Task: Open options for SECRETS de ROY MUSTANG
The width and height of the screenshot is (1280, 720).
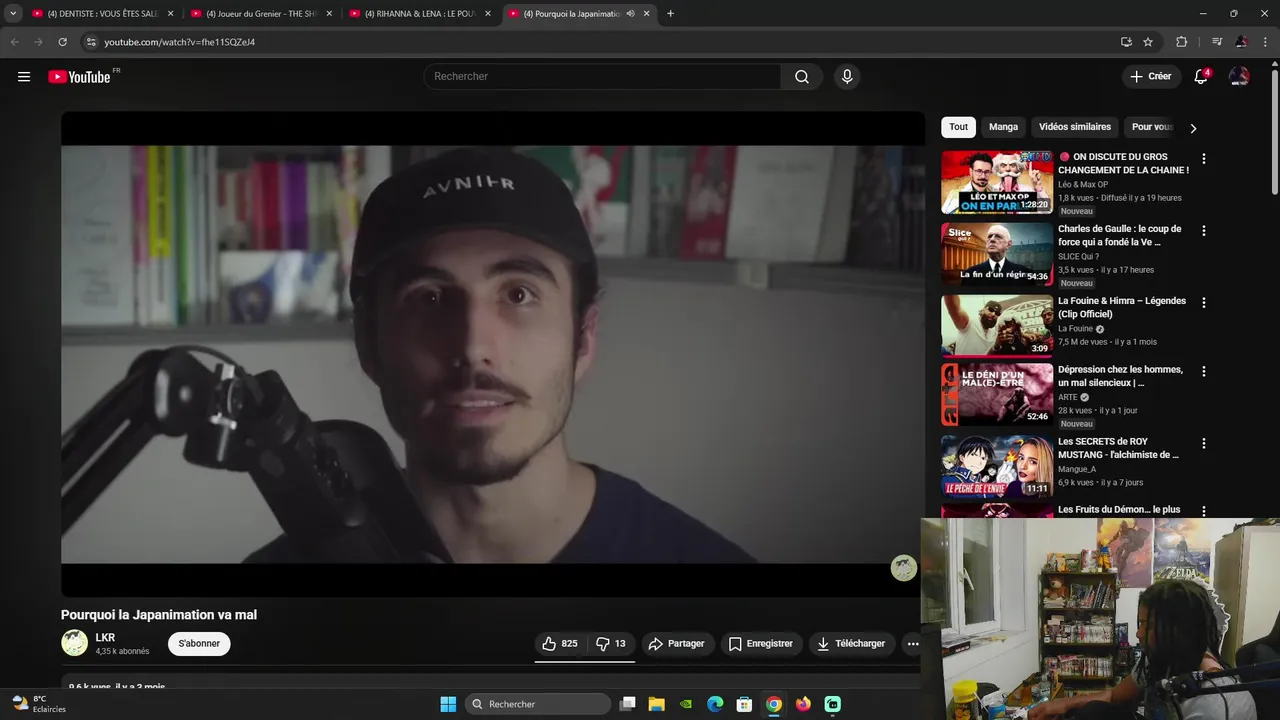Action: (x=1204, y=444)
